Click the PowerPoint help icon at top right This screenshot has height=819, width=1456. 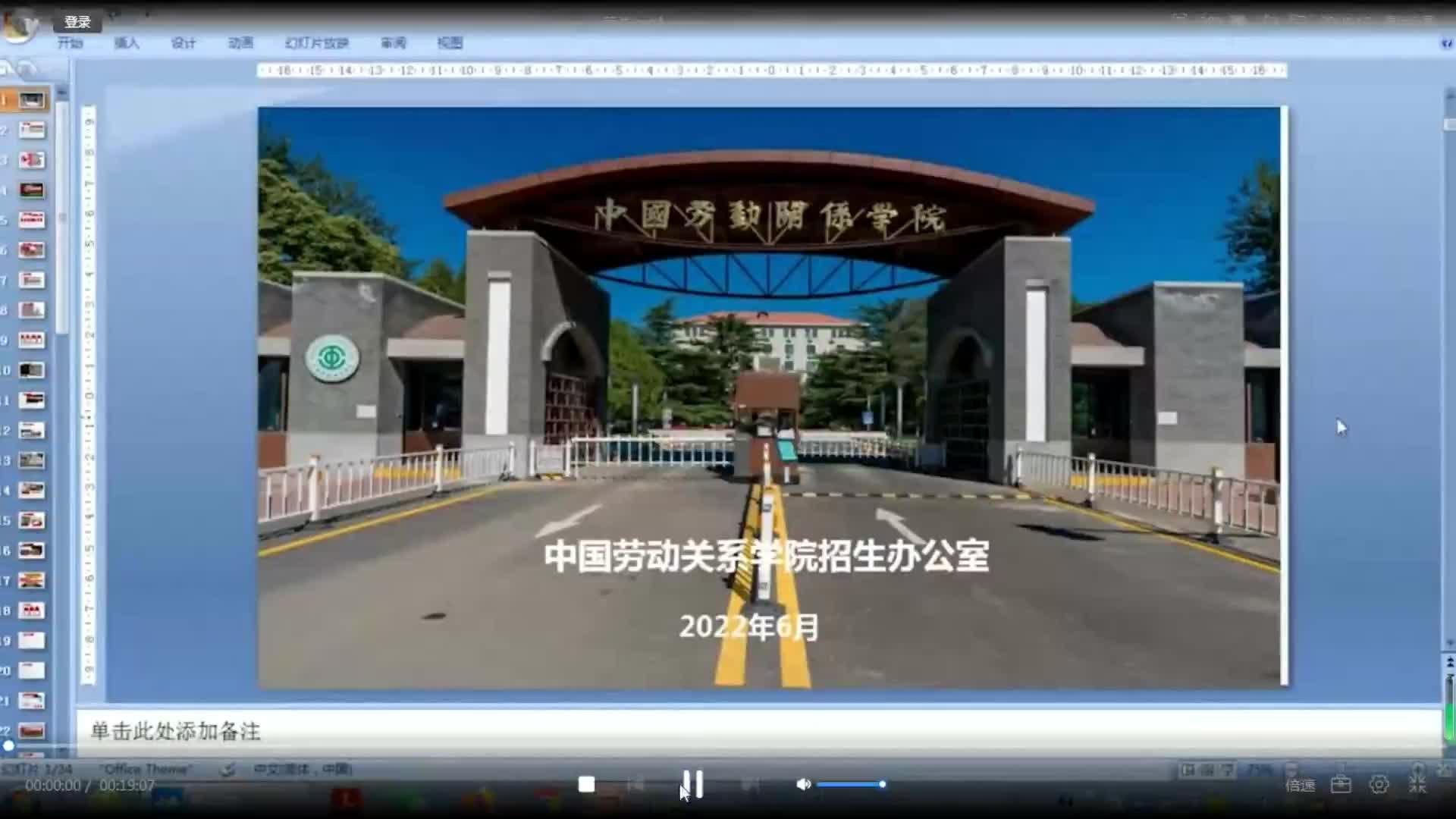pos(1447,44)
